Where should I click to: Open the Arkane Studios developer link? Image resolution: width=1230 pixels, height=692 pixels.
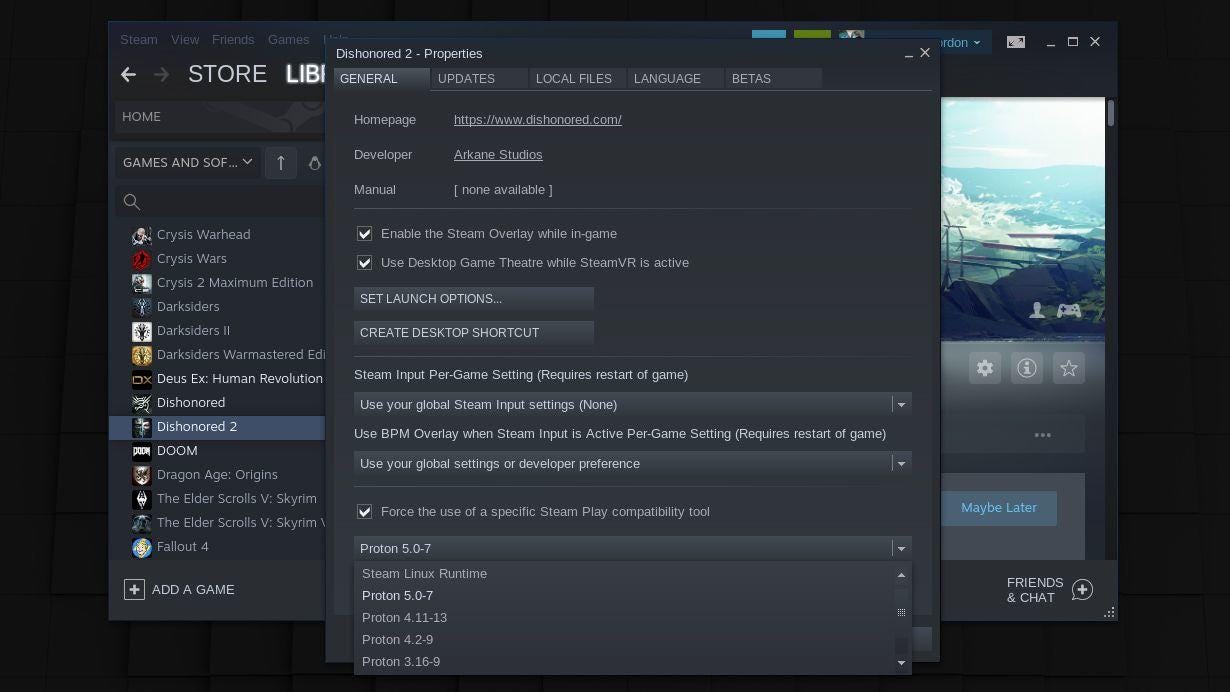point(498,154)
